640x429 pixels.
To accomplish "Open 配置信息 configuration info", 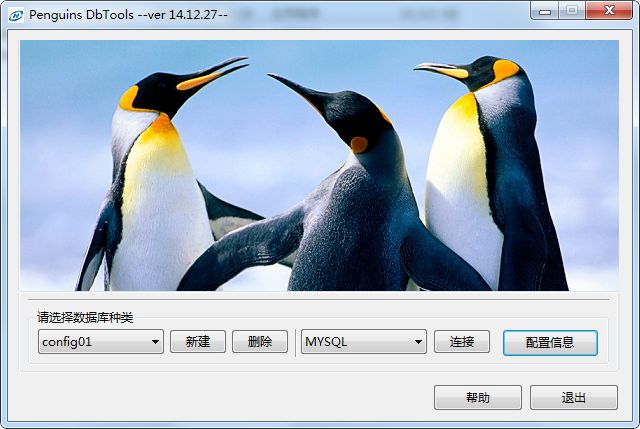I will (550, 343).
